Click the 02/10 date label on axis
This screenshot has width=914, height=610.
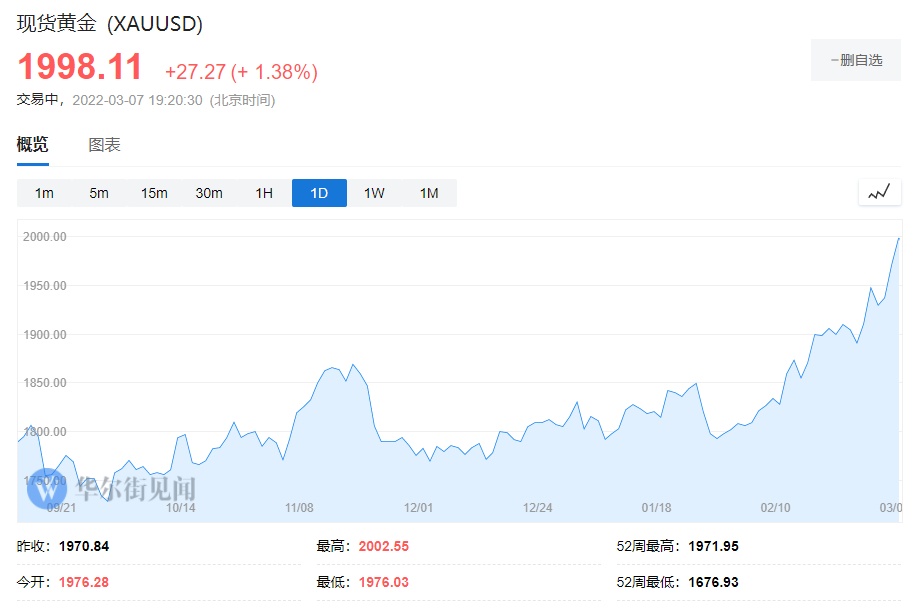click(x=775, y=508)
